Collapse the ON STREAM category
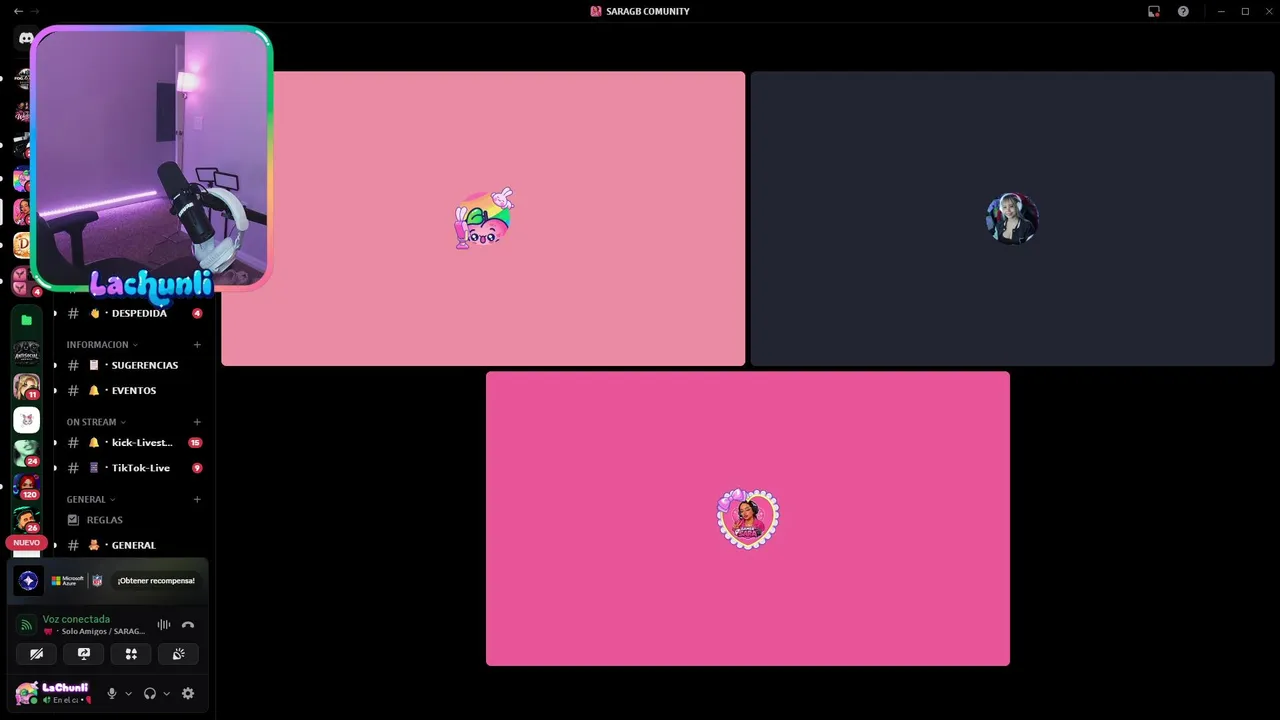The width and height of the screenshot is (1280, 720). click(x=96, y=422)
